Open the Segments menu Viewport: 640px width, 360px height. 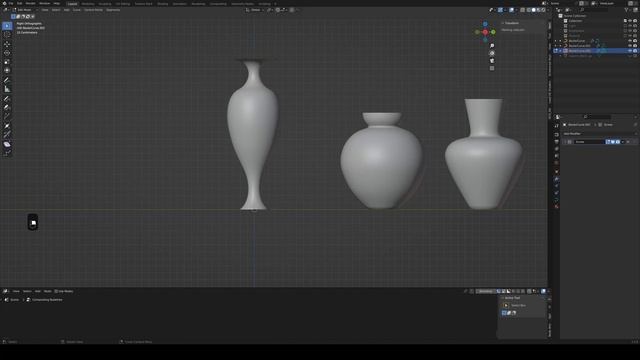[113, 10]
